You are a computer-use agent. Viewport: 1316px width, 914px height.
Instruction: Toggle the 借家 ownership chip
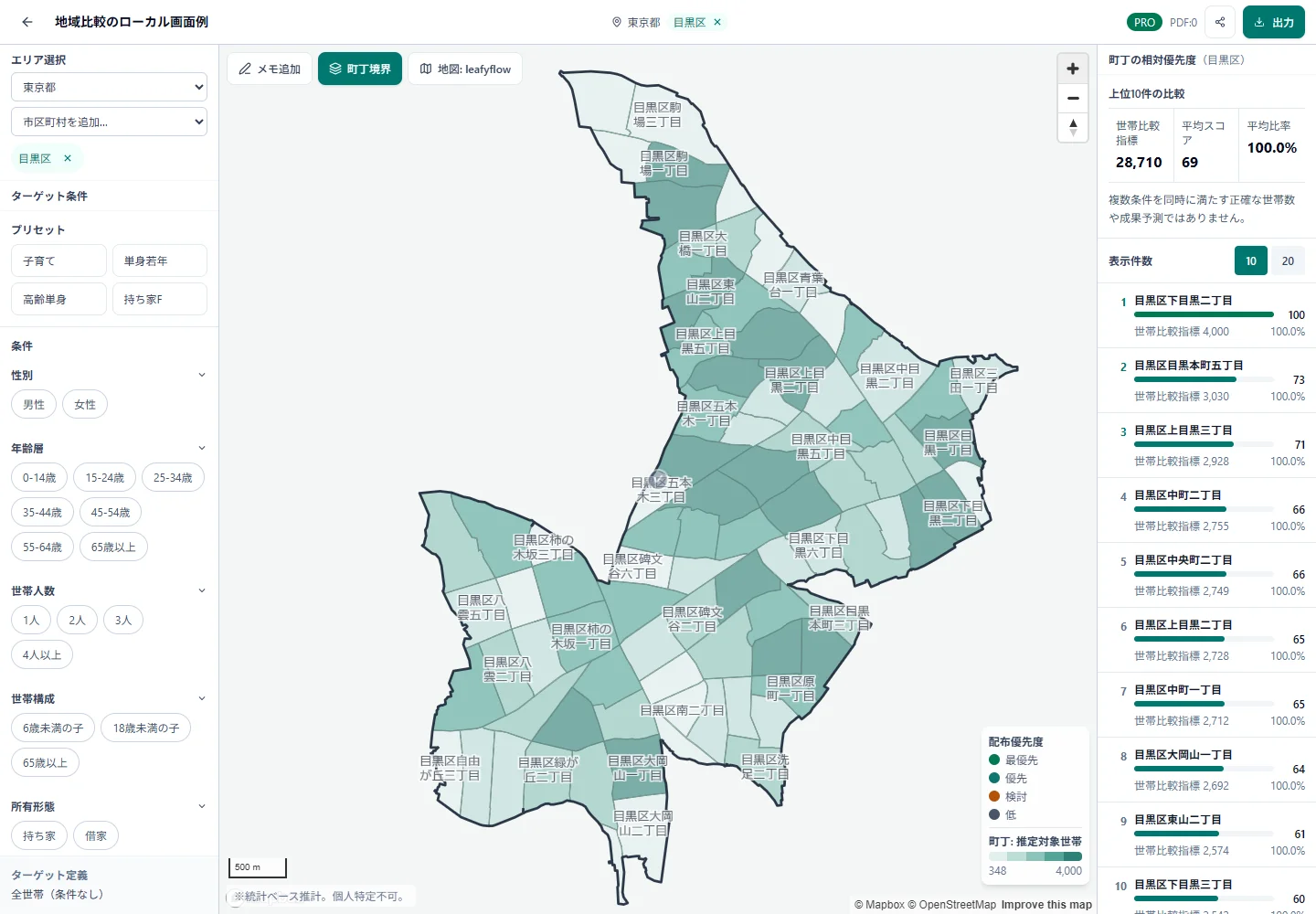pyautogui.click(x=96, y=835)
